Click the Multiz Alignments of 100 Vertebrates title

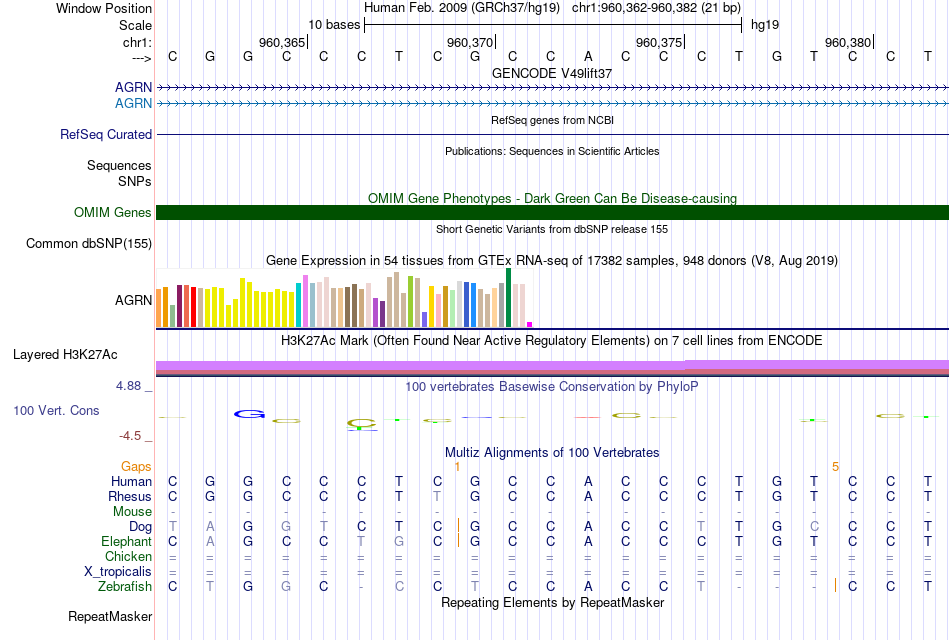552,453
